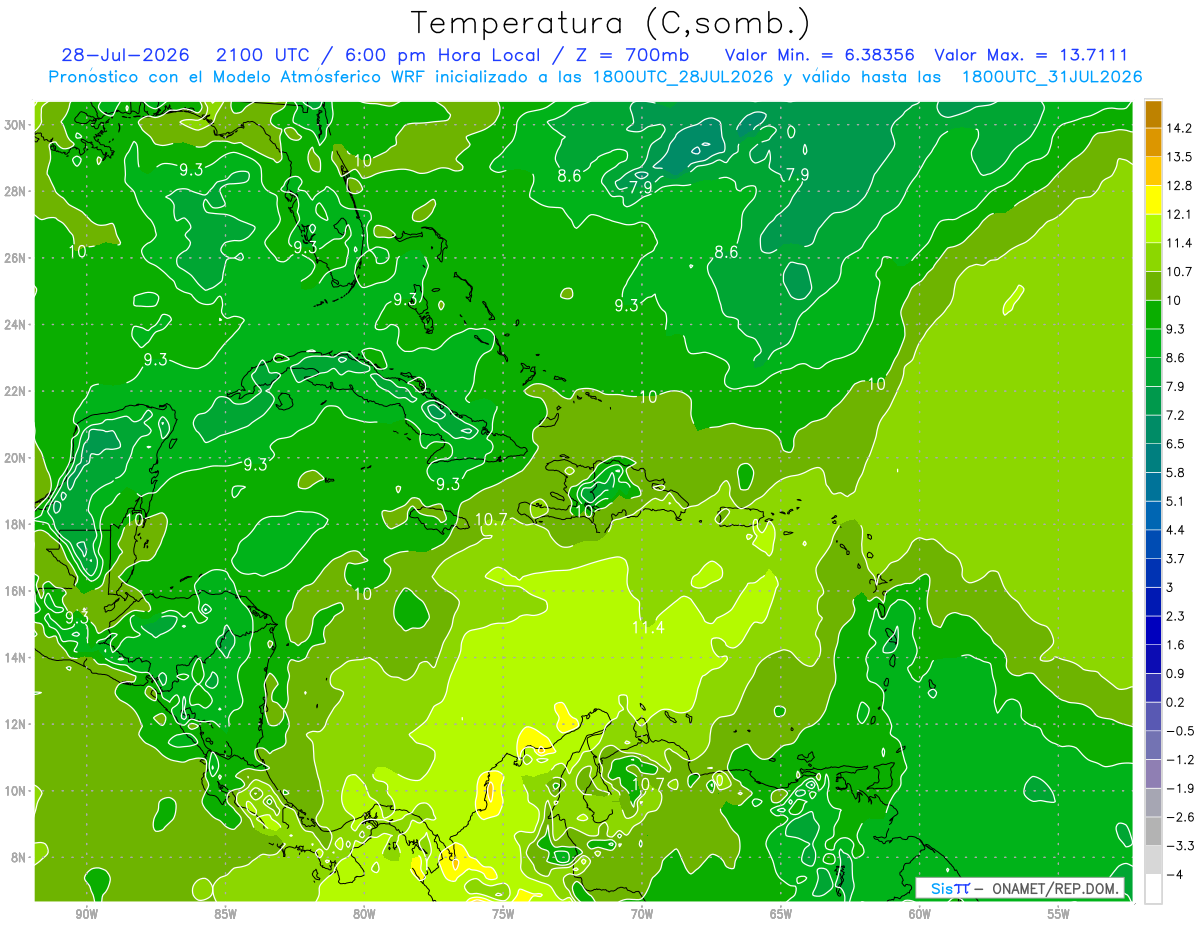Screen dimensions: 1200x927
Task: Click the '-4' colorbar label
Action: [1173, 874]
